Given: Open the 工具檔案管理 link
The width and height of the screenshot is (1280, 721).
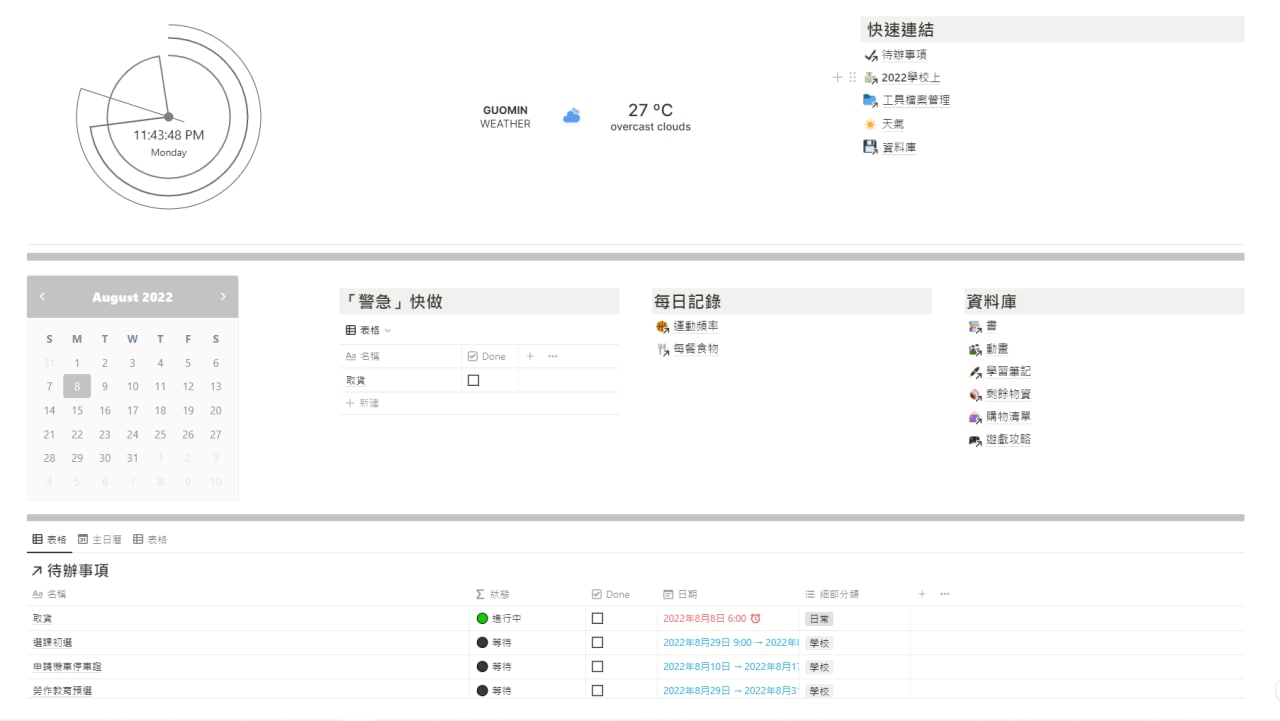Looking at the screenshot, I should pos(915,100).
